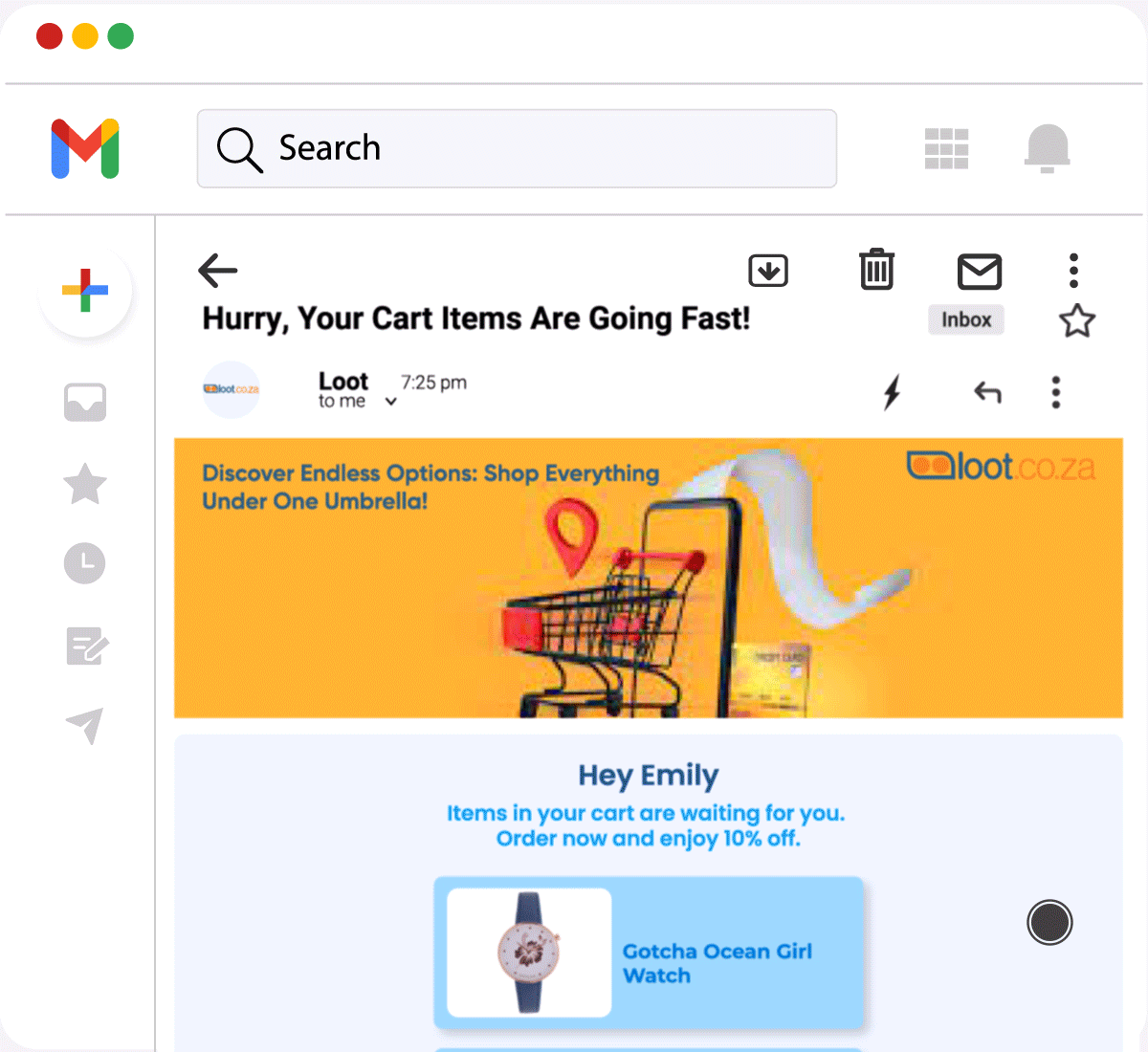Click the yellow minimize window button
This screenshot has width=1148, height=1052.
click(x=85, y=36)
